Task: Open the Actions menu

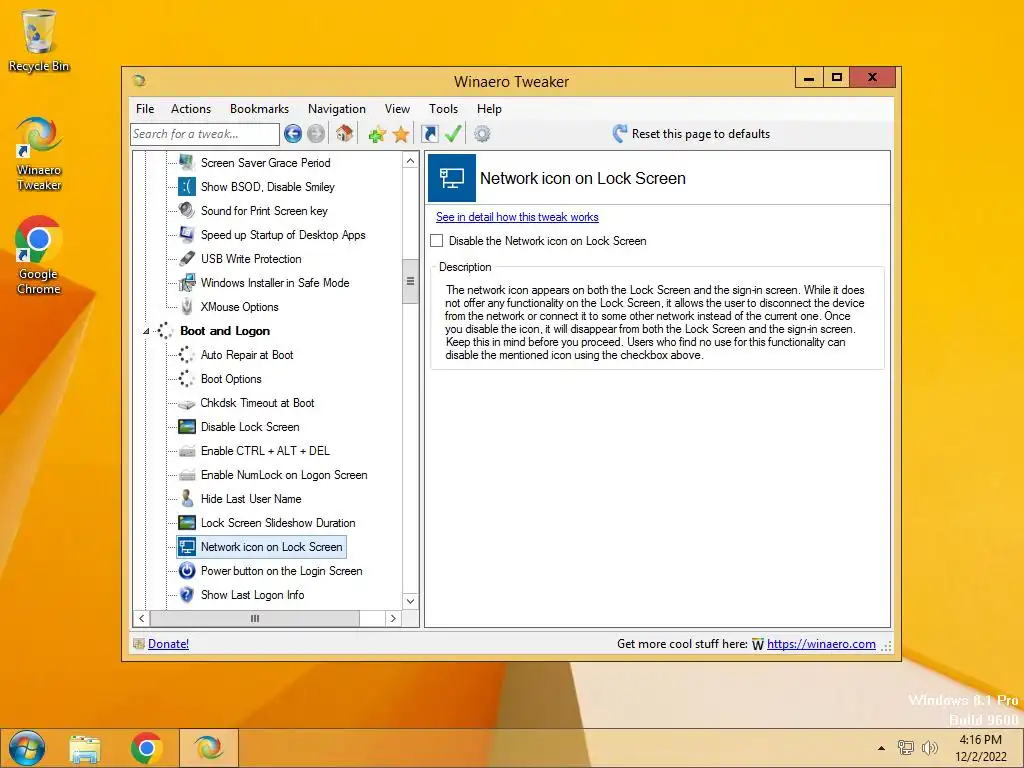Action: pos(191,109)
